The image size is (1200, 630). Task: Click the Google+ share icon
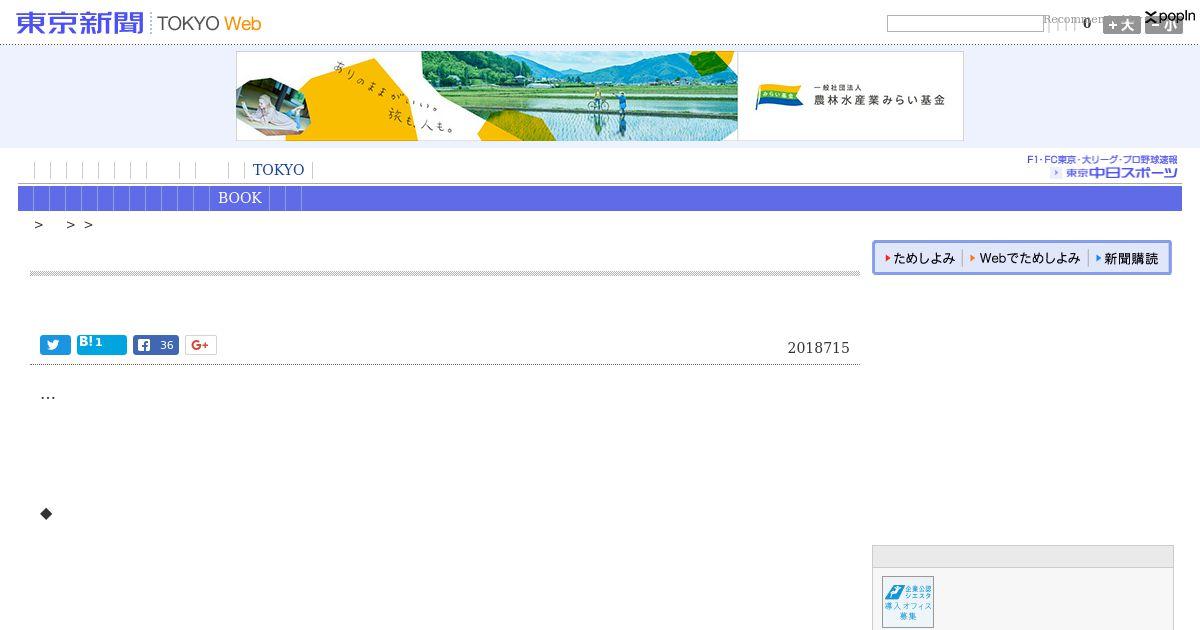coord(200,345)
